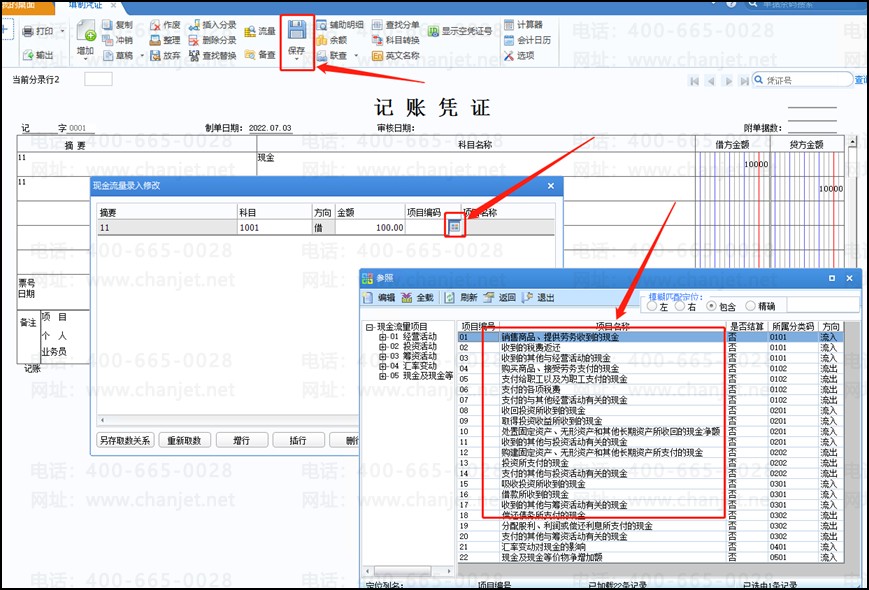Viewport: 869px width, 590px height.
Task: Collapse the 现金流量项目 root node
Action: coord(369,327)
